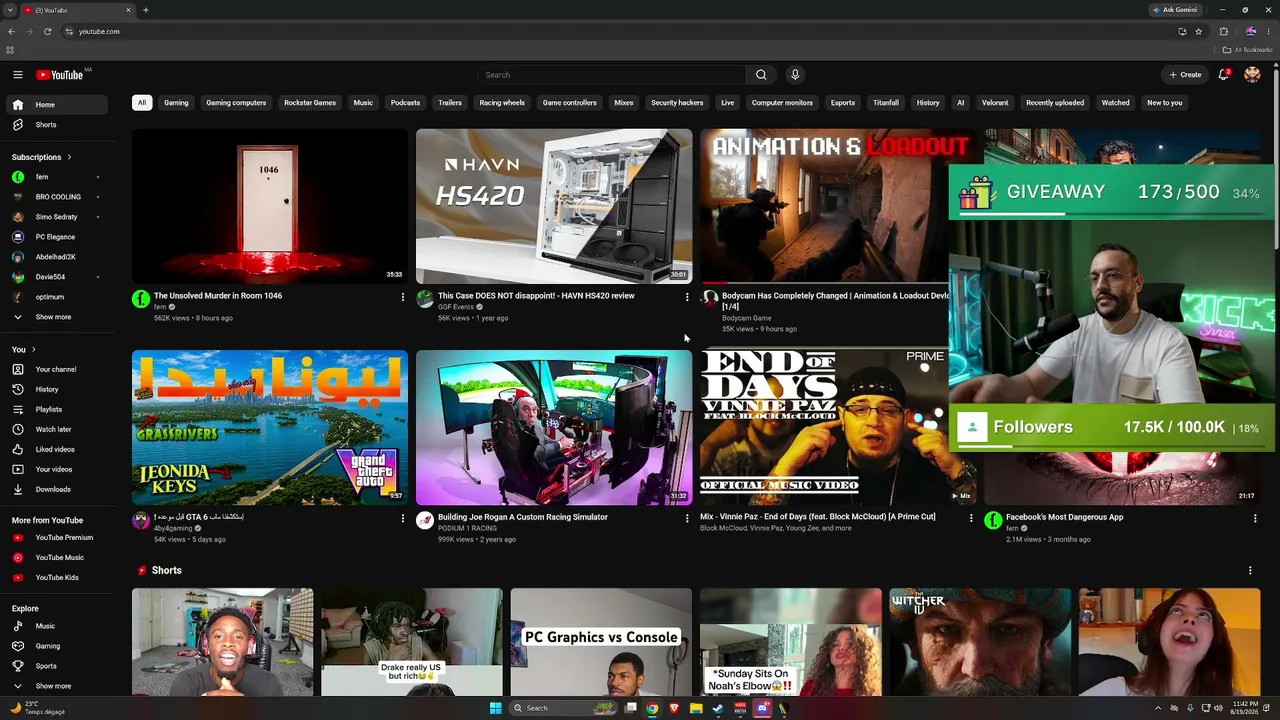Expand the Explore Show more list
Image resolution: width=1280 pixels, height=720 pixels.
coord(58,686)
